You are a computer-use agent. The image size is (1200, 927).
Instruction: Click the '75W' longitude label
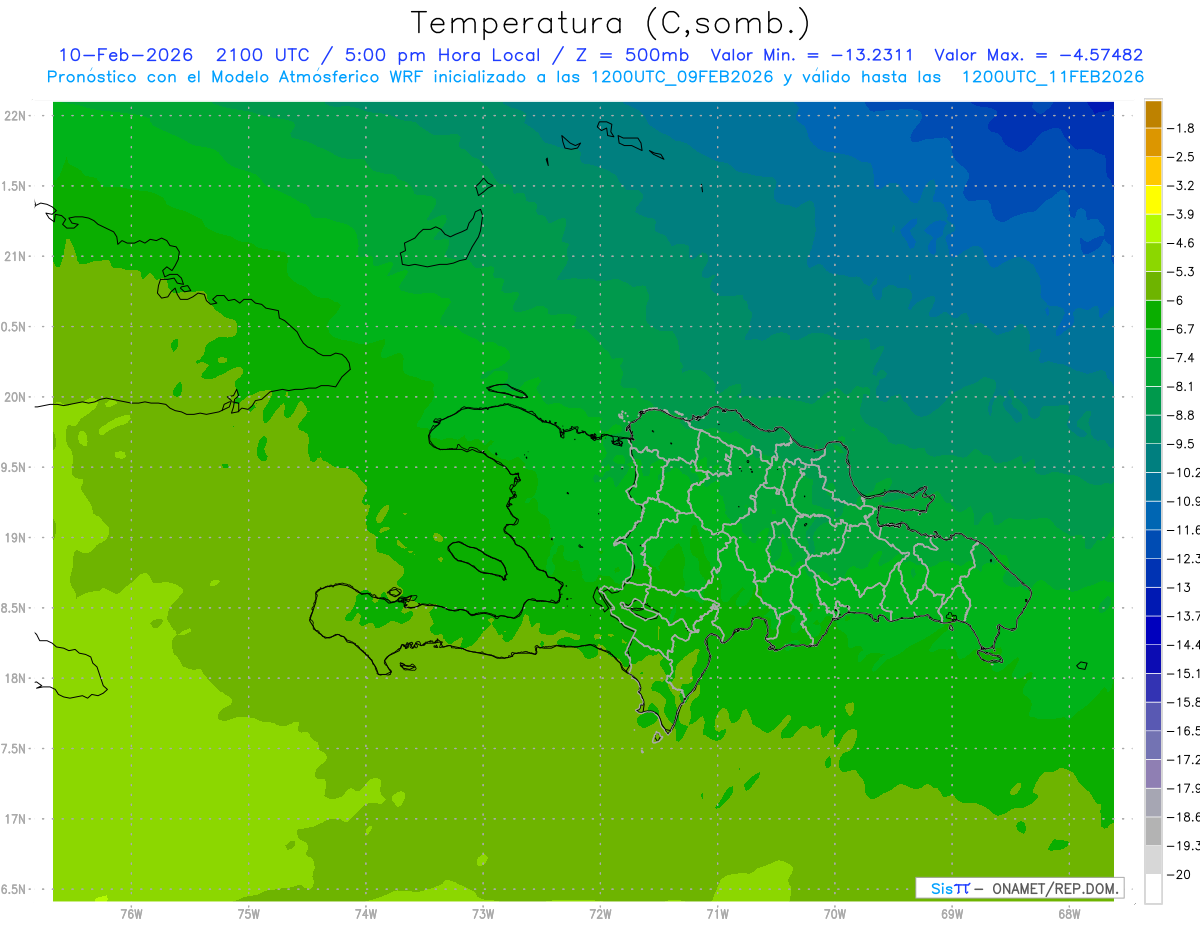coord(249,914)
